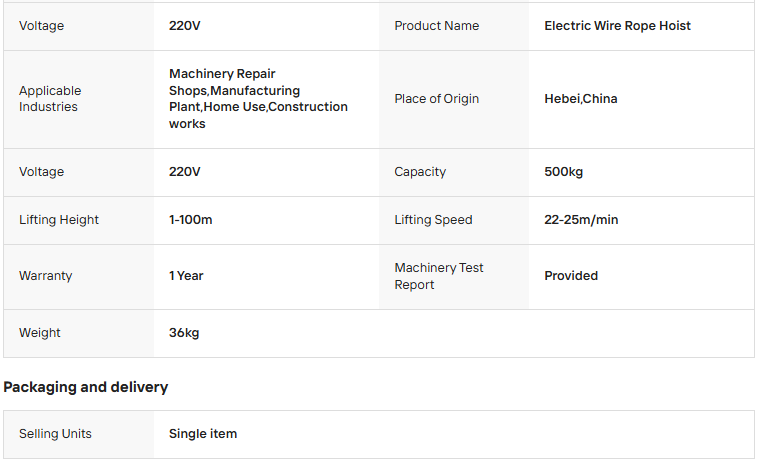Image resolution: width=759 pixels, height=463 pixels.
Task: Click the Machinery Test Report label
Action: coord(439,276)
